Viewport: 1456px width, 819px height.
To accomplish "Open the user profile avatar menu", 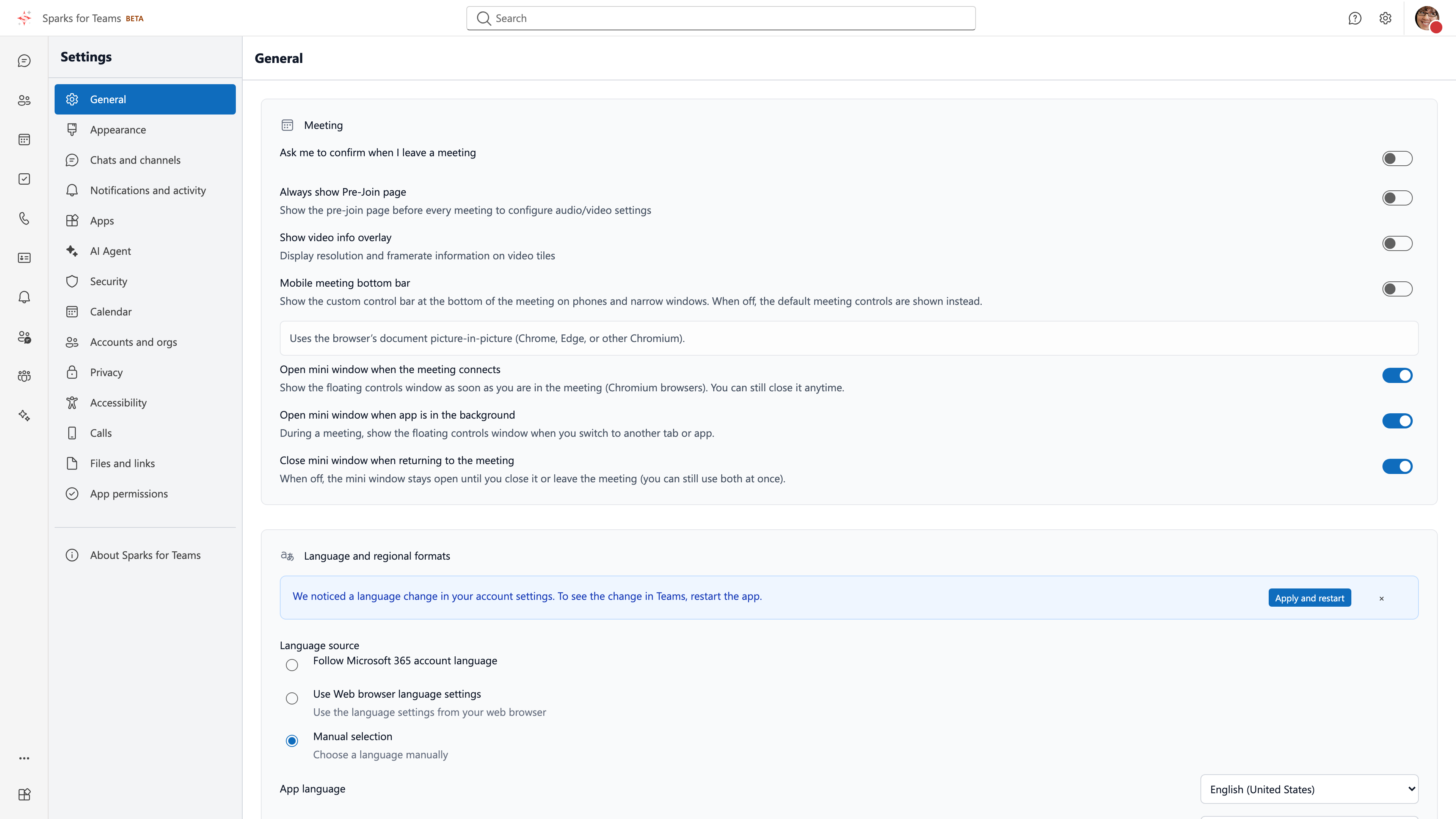I will (1427, 18).
